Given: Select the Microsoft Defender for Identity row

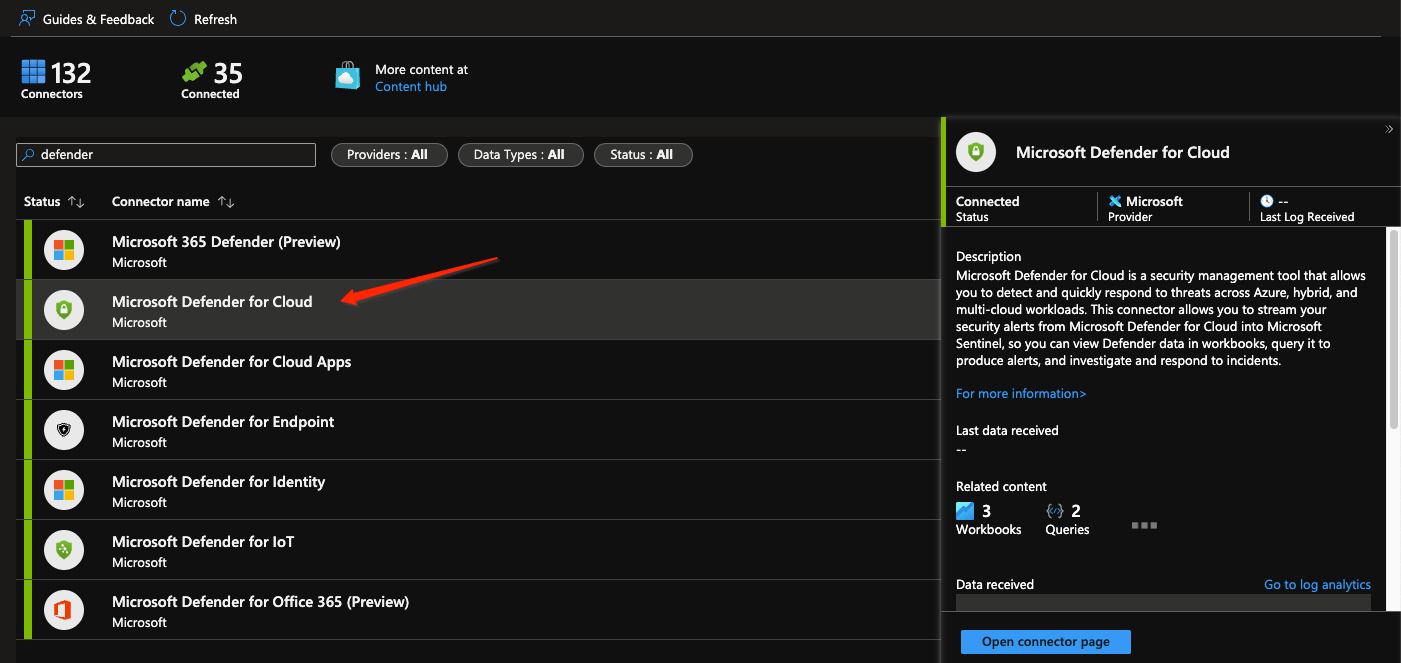Looking at the screenshot, I should click(478, 490).
